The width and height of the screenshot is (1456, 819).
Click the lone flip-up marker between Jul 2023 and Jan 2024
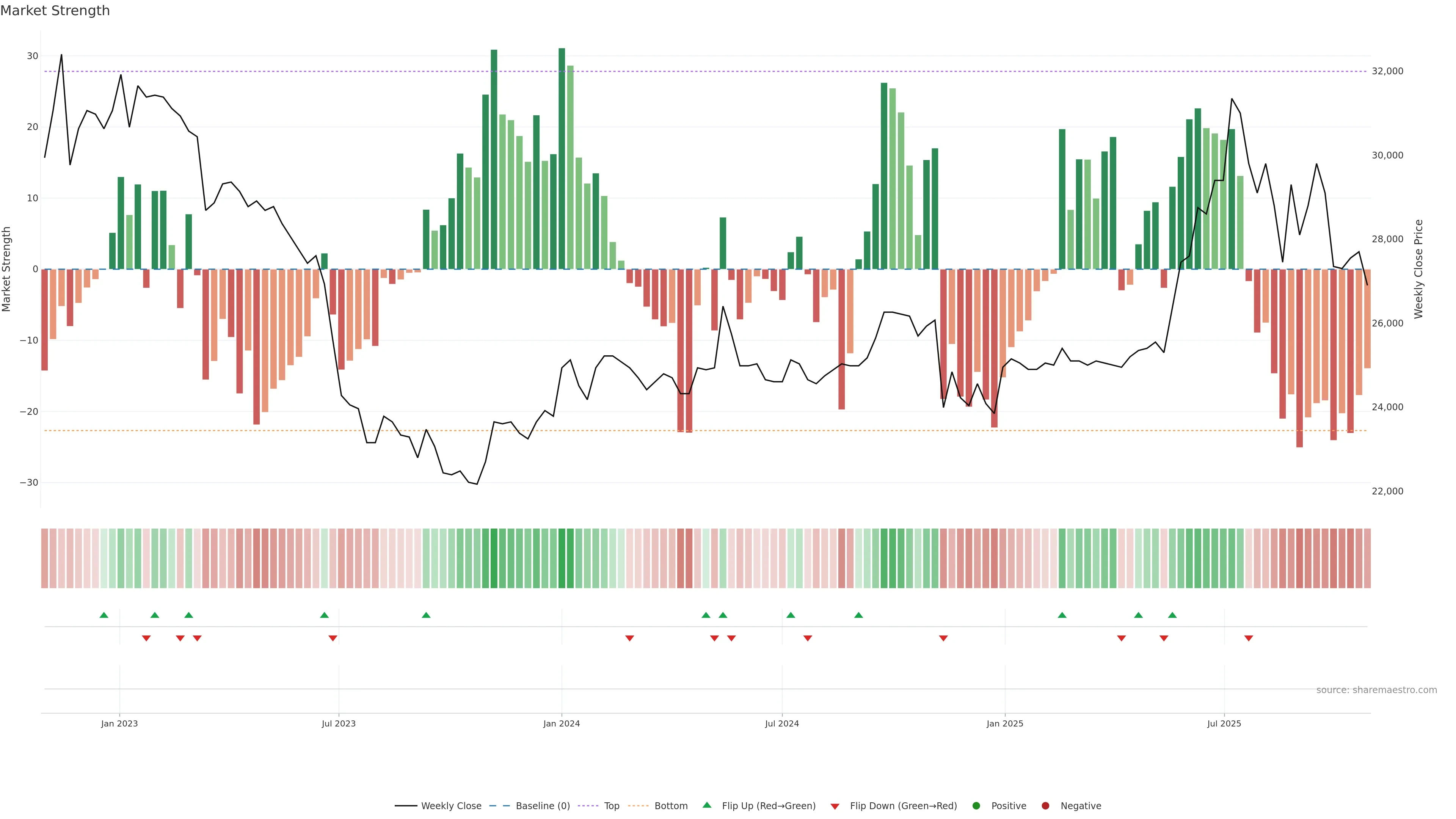point(426,615)
